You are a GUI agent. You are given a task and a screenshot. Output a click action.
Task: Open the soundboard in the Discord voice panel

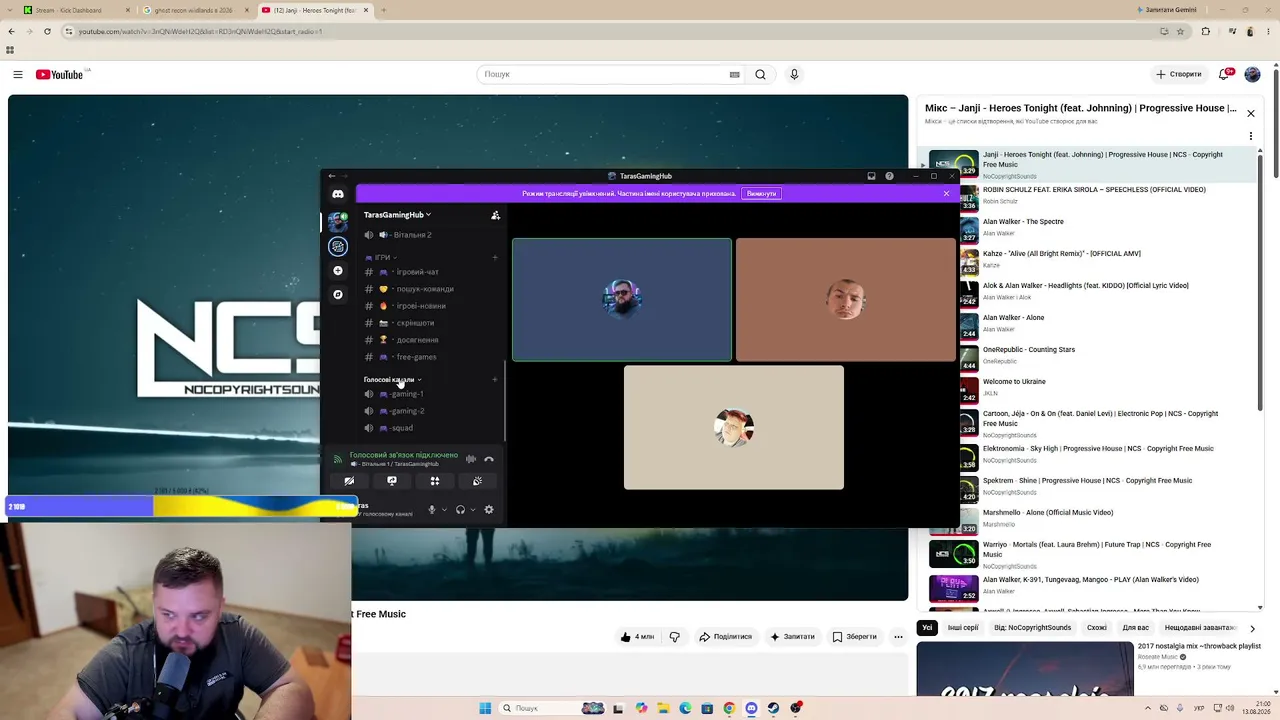pyautogui.click(x=477, y=481)
